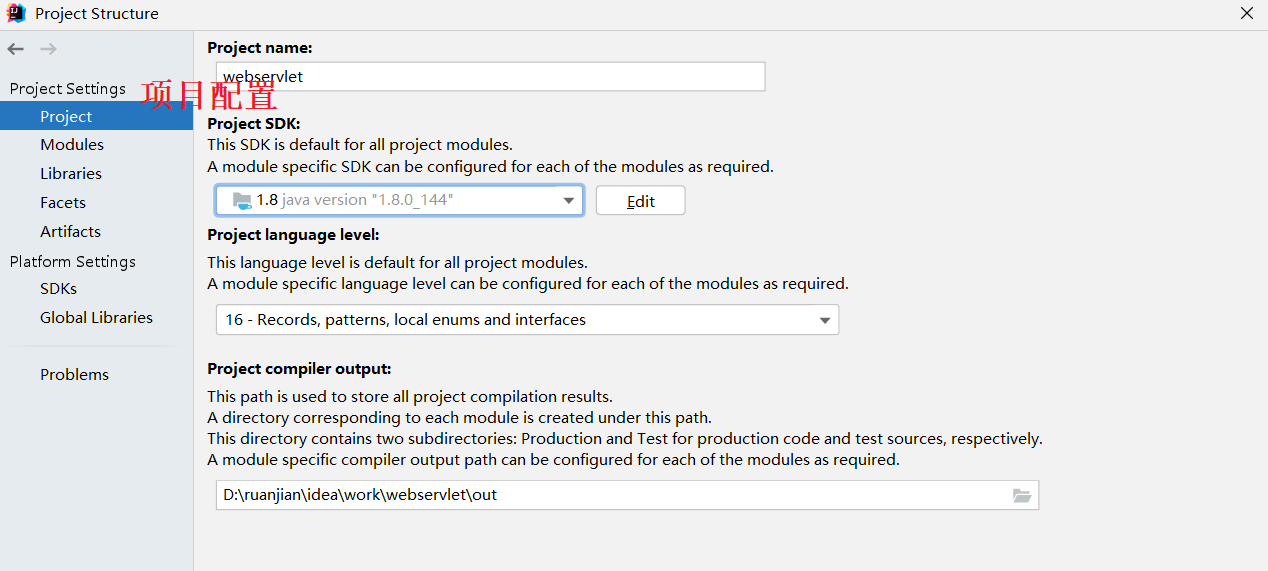Click the '16 - Records, patterns' language level text

click(406, 320)
